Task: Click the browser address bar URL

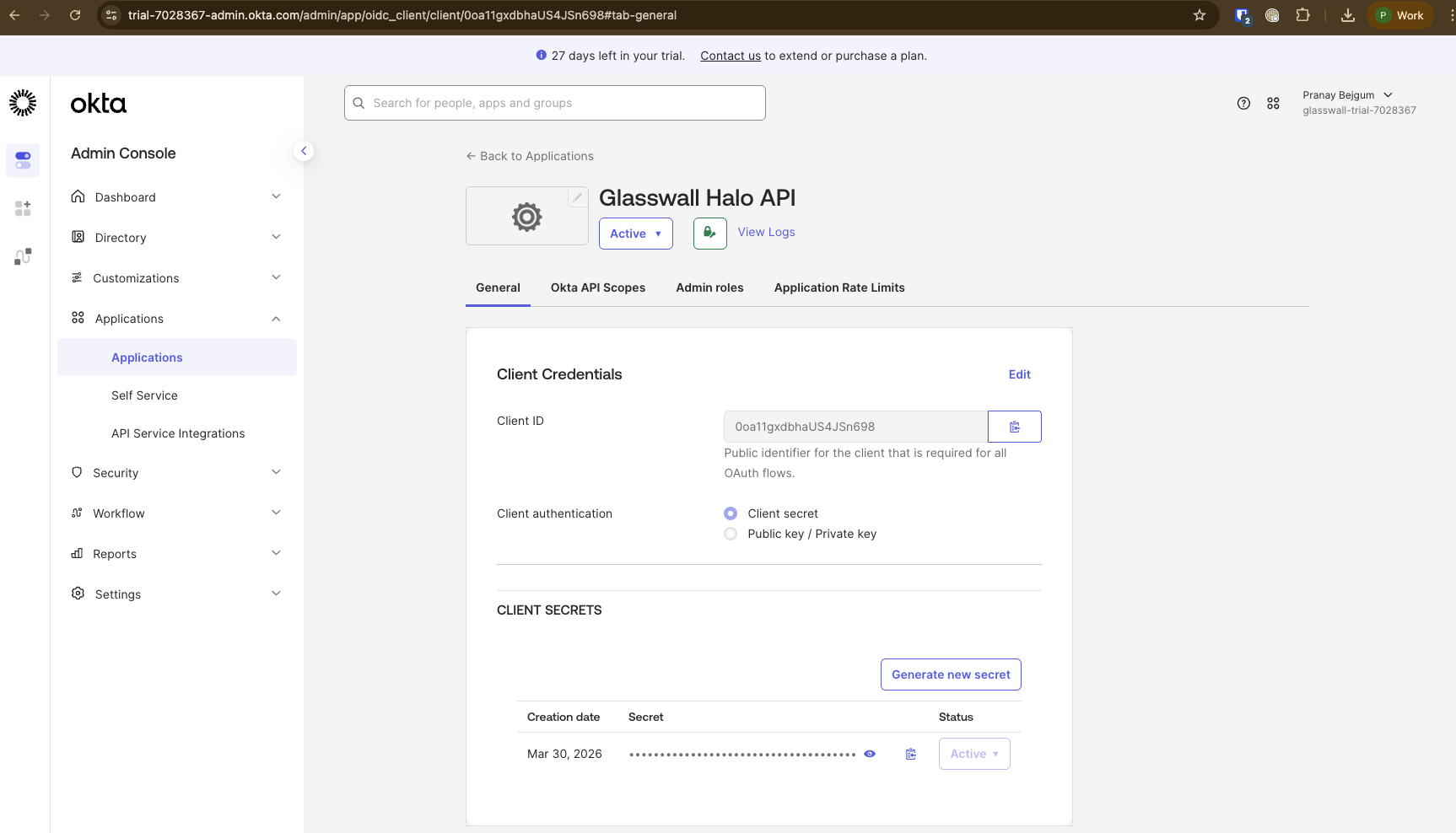Action: [x=402, y=15]
